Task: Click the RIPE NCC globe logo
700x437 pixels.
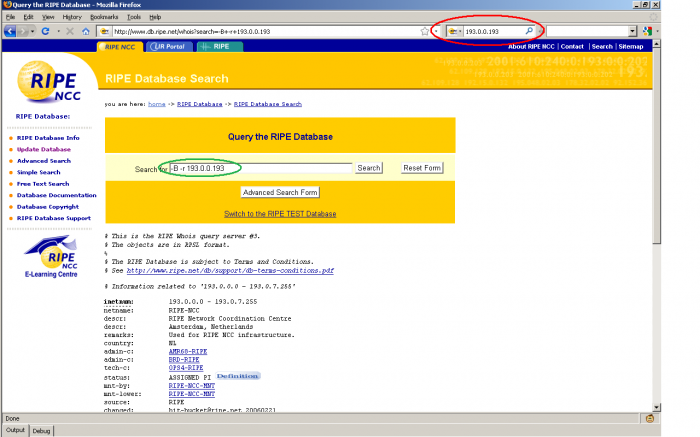Action: (49, 82)
